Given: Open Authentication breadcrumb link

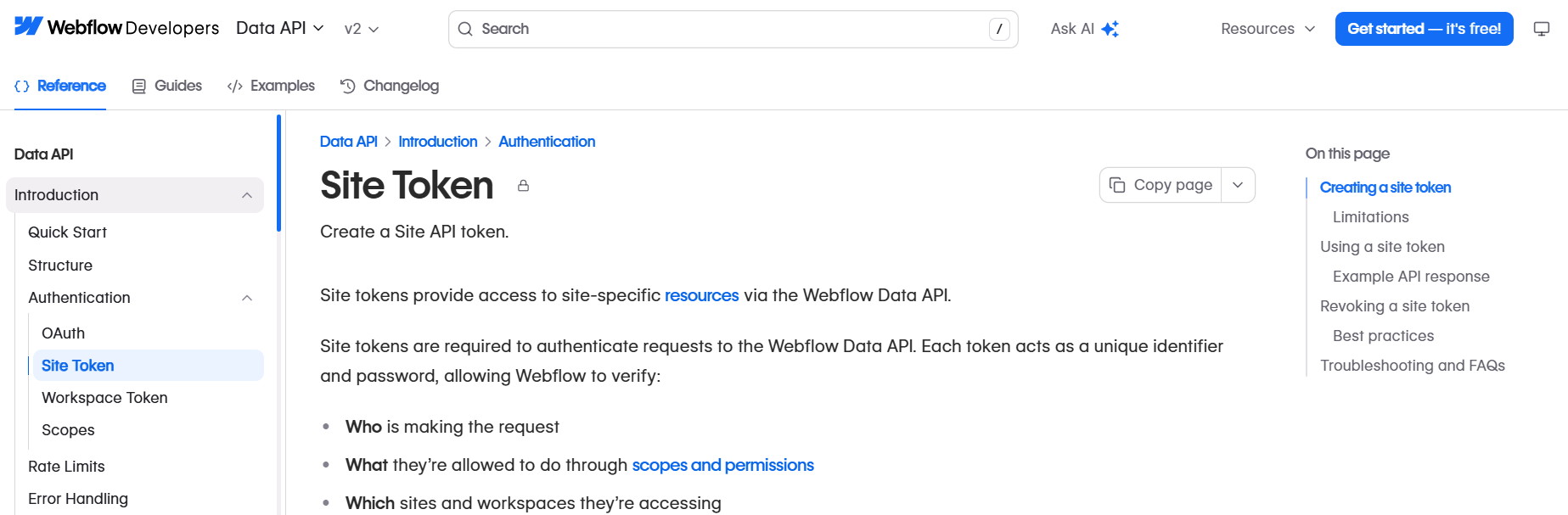Looking at the screenshot, I should [x=547, y=142].
